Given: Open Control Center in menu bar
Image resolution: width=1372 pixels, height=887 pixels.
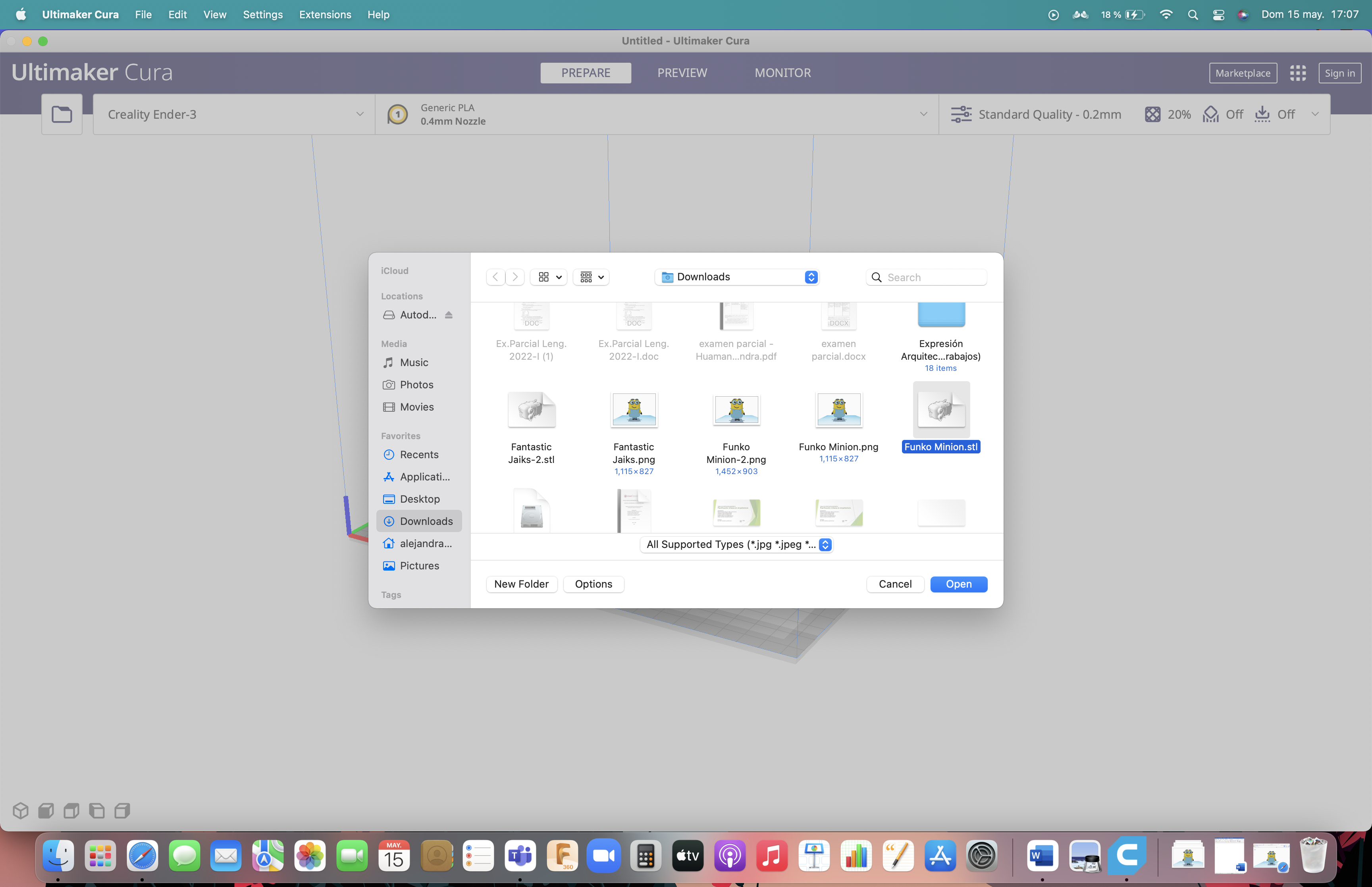Looking at the screenshot, I should pos(1218,14).
